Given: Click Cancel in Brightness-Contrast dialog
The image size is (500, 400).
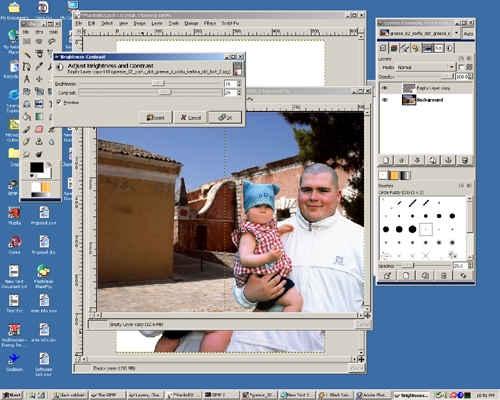Looking at the screenshot, I should 191,117.
